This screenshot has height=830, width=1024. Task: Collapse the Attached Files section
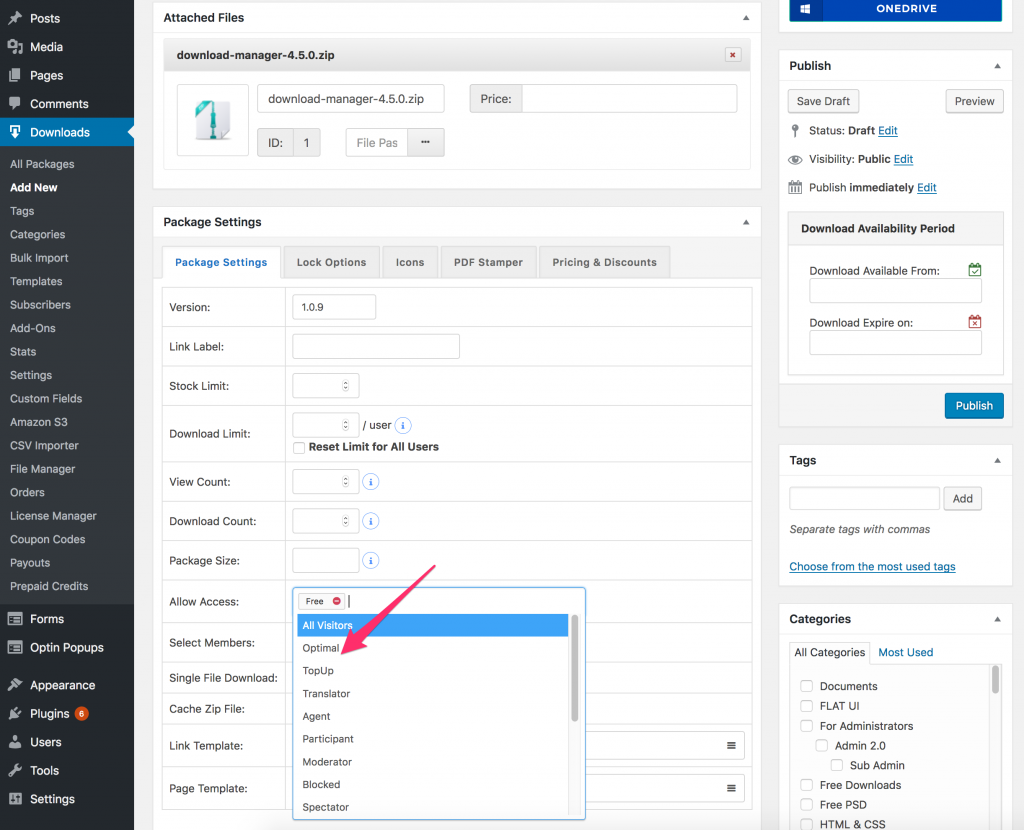[745, 17]
